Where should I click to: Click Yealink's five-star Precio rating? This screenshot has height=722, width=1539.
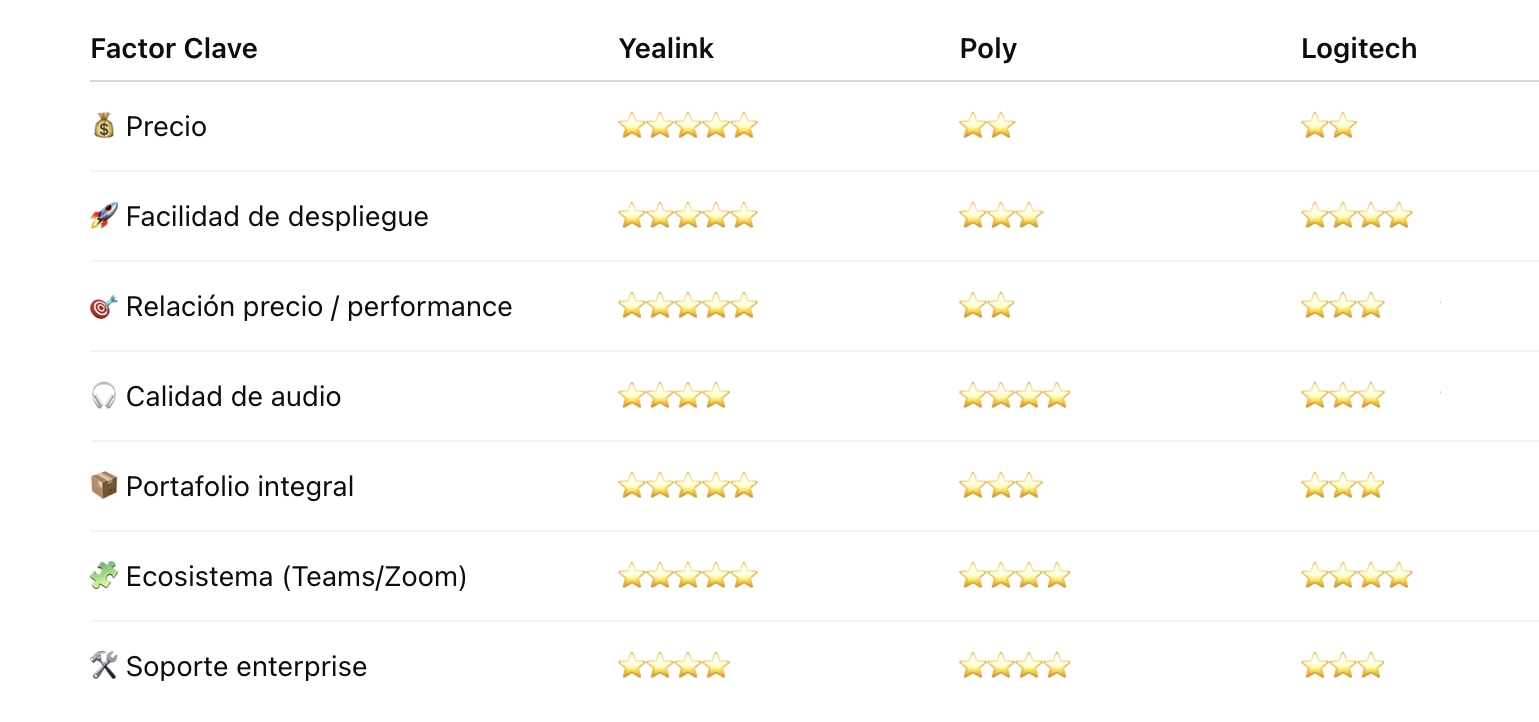point(687,126)
